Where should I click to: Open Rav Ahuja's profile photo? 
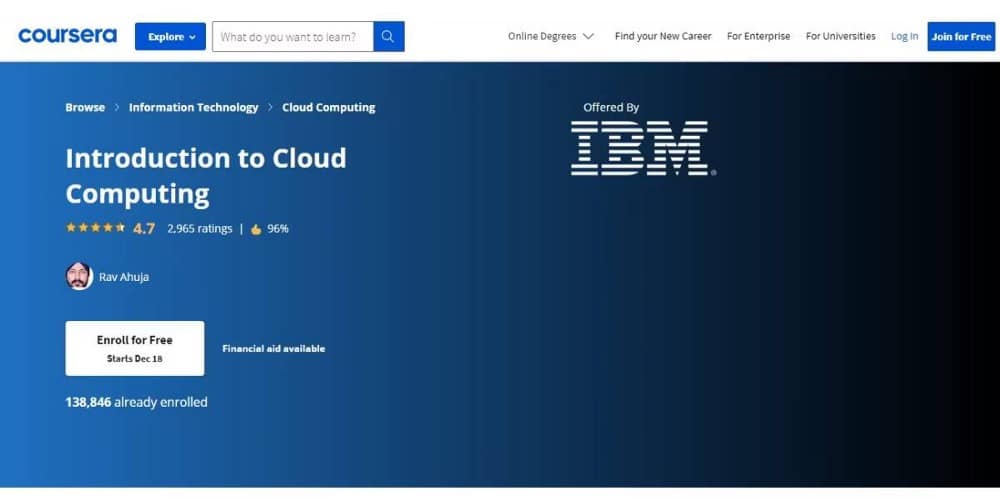click(x=79, y=276)
